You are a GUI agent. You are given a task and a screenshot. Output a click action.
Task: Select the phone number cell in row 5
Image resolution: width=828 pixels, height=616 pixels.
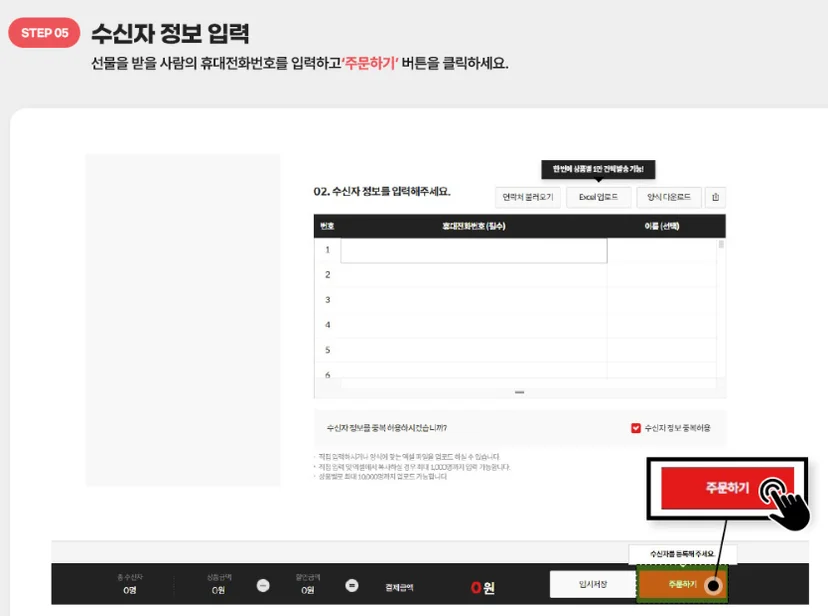(474, 349)
